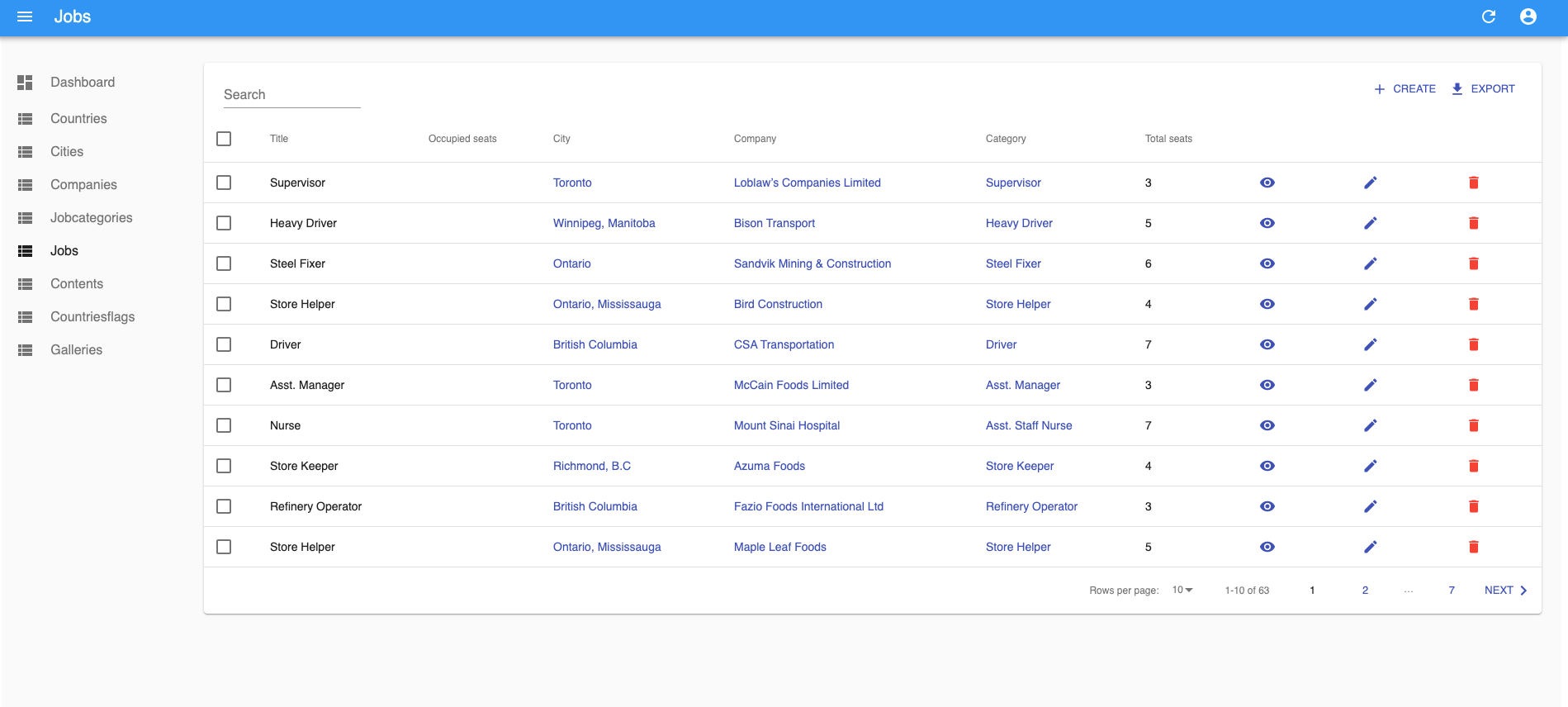Toggle the select-all header checkbox
Viewport: 1568px width, 707px height.
coord(224,139)
